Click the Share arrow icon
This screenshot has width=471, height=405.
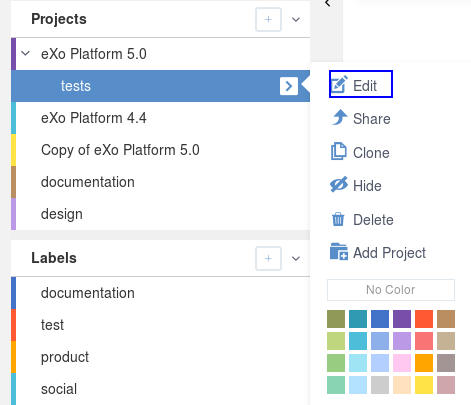[x=339, y=117]
